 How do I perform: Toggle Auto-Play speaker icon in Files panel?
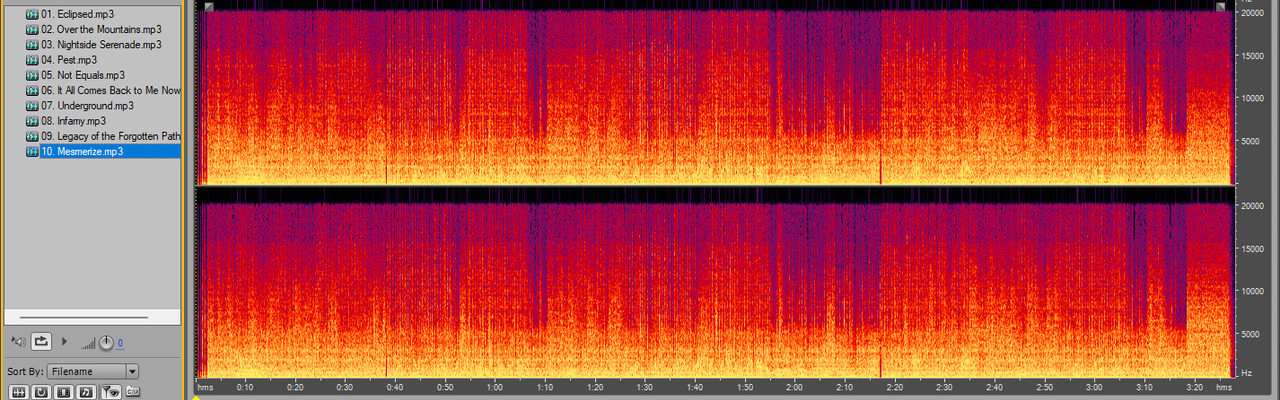point(17,342)
